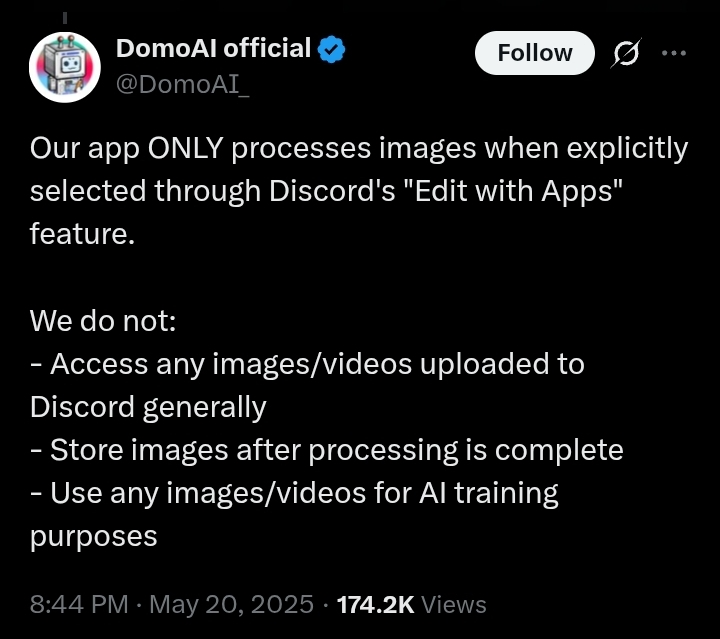Click the blue verified checkmark badge
The height and width of the screenshot is (639, 720).
[x=332, y=50]
